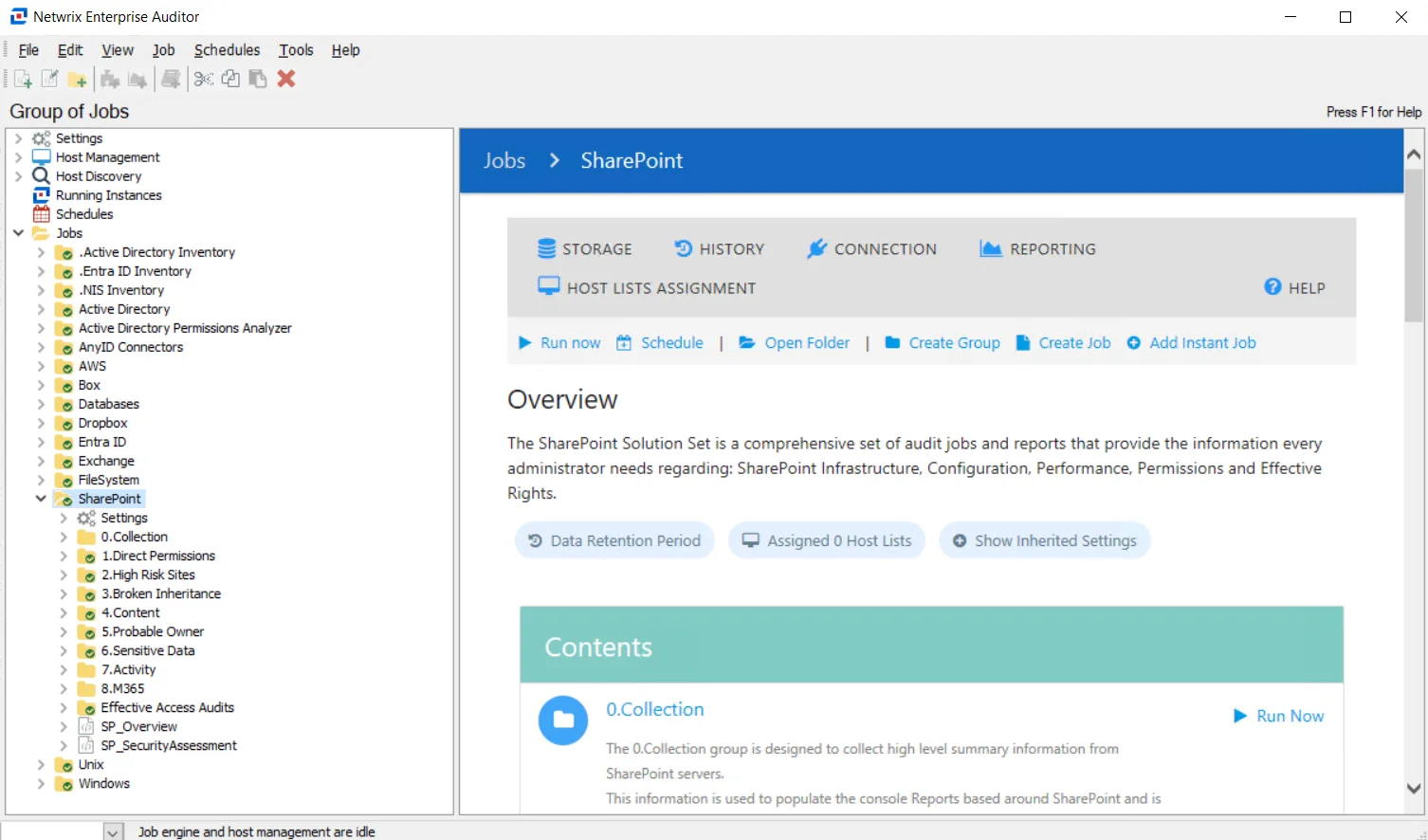Select the AnyID Connectors group
The image size is (1428, 840).
point(131,347)
